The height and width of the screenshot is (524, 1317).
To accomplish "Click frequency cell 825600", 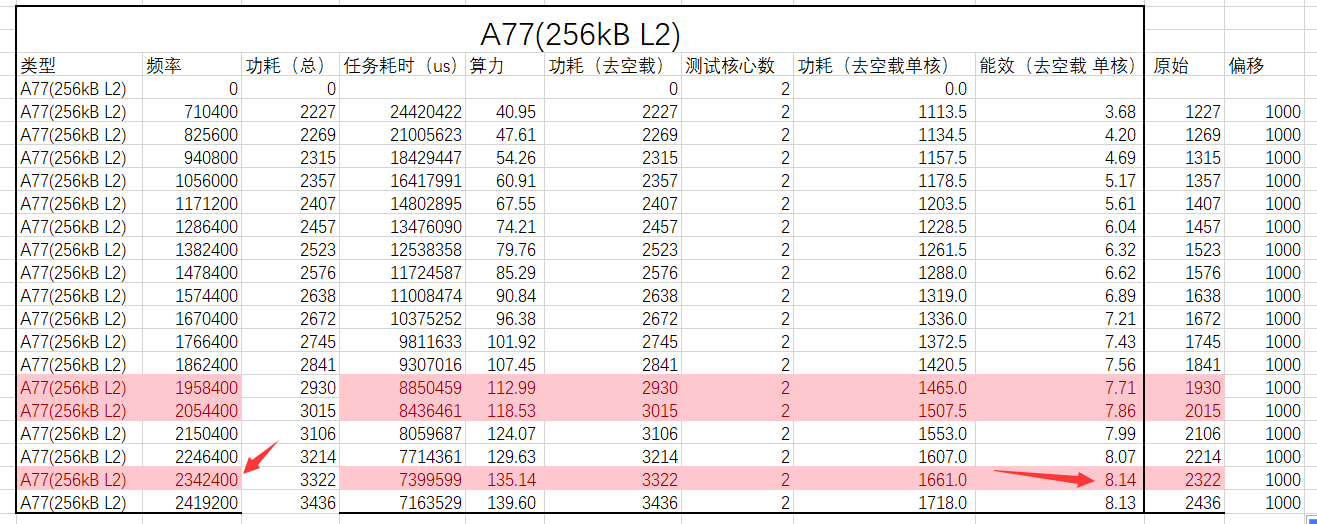I will click(x=191, y=135).
